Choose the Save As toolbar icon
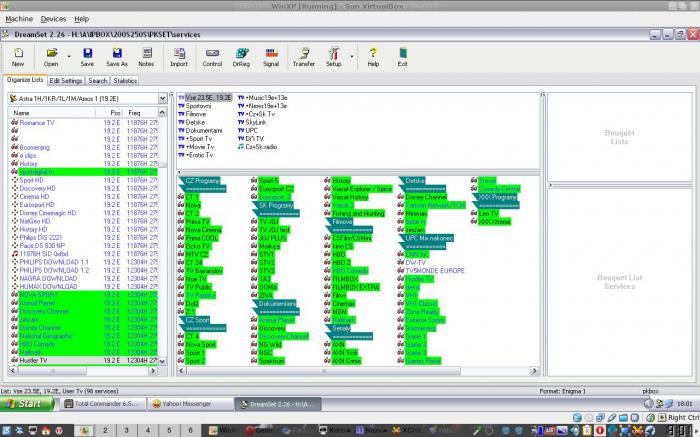 117,57
